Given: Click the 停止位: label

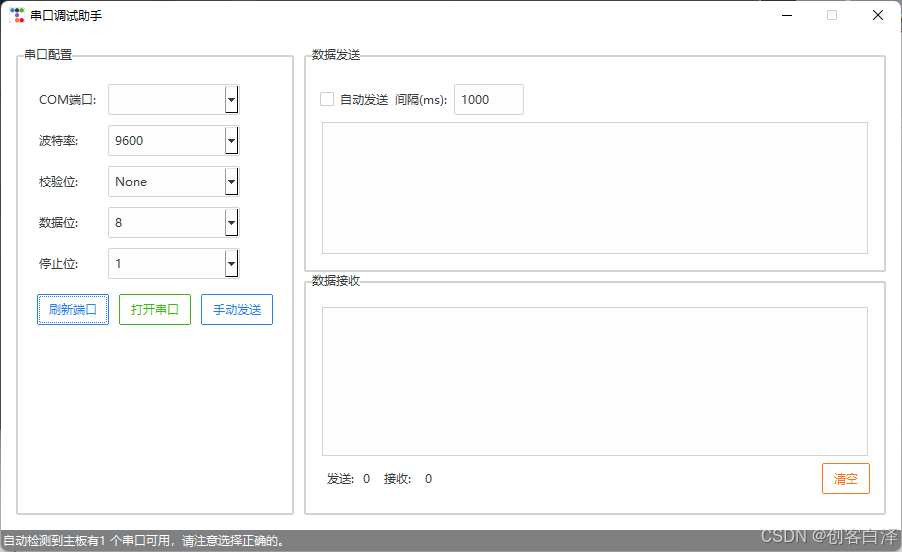Looking at the screenshot, I should coord(59,264).
